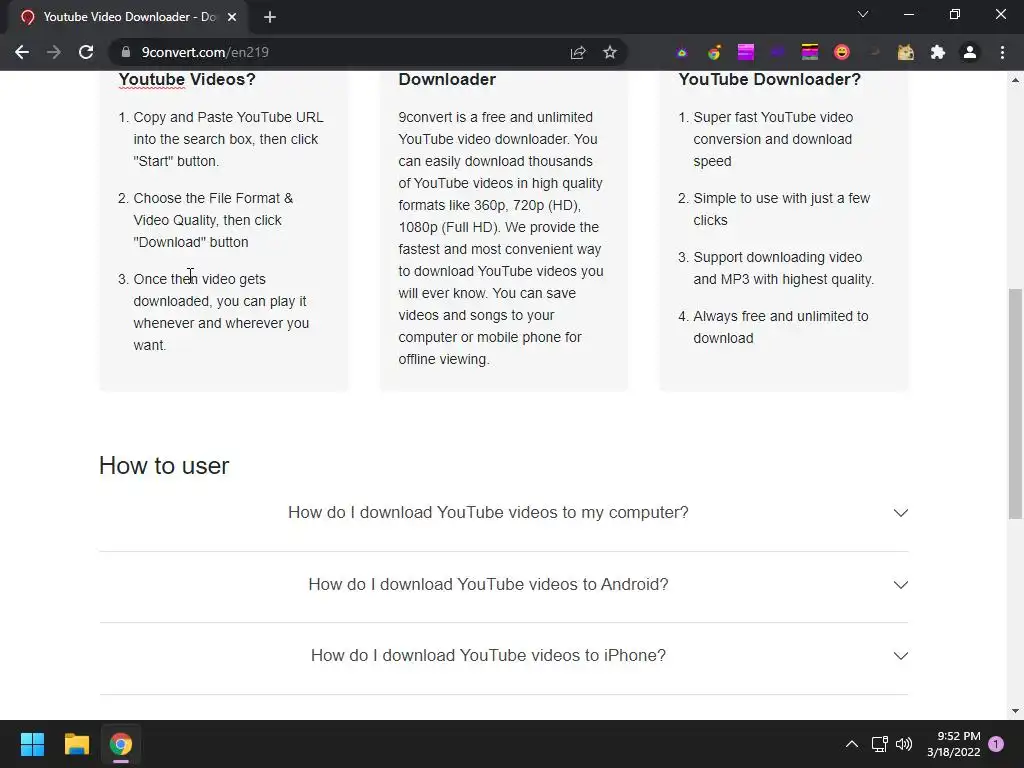Open the Doge dog extension icon
1024x768 pixels.
click(x=906, y=52)
